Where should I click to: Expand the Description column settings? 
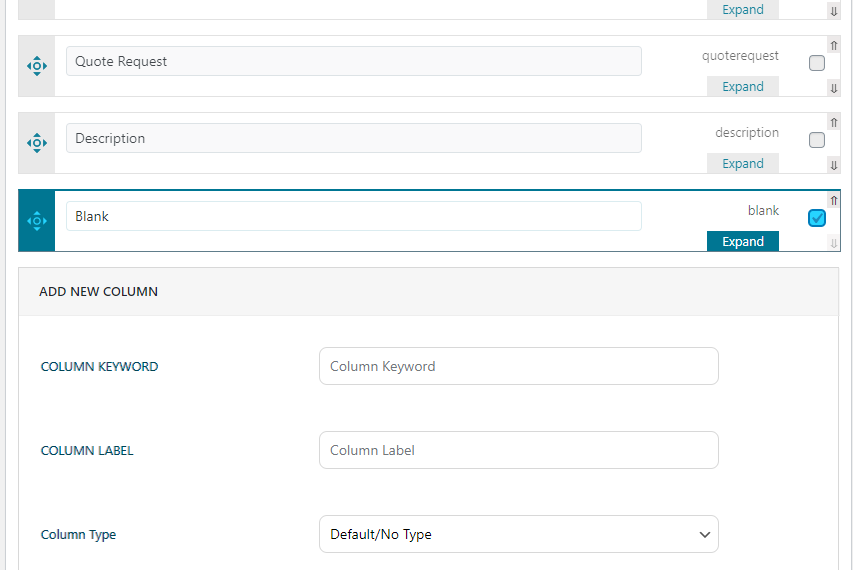(x=743, y=164)
